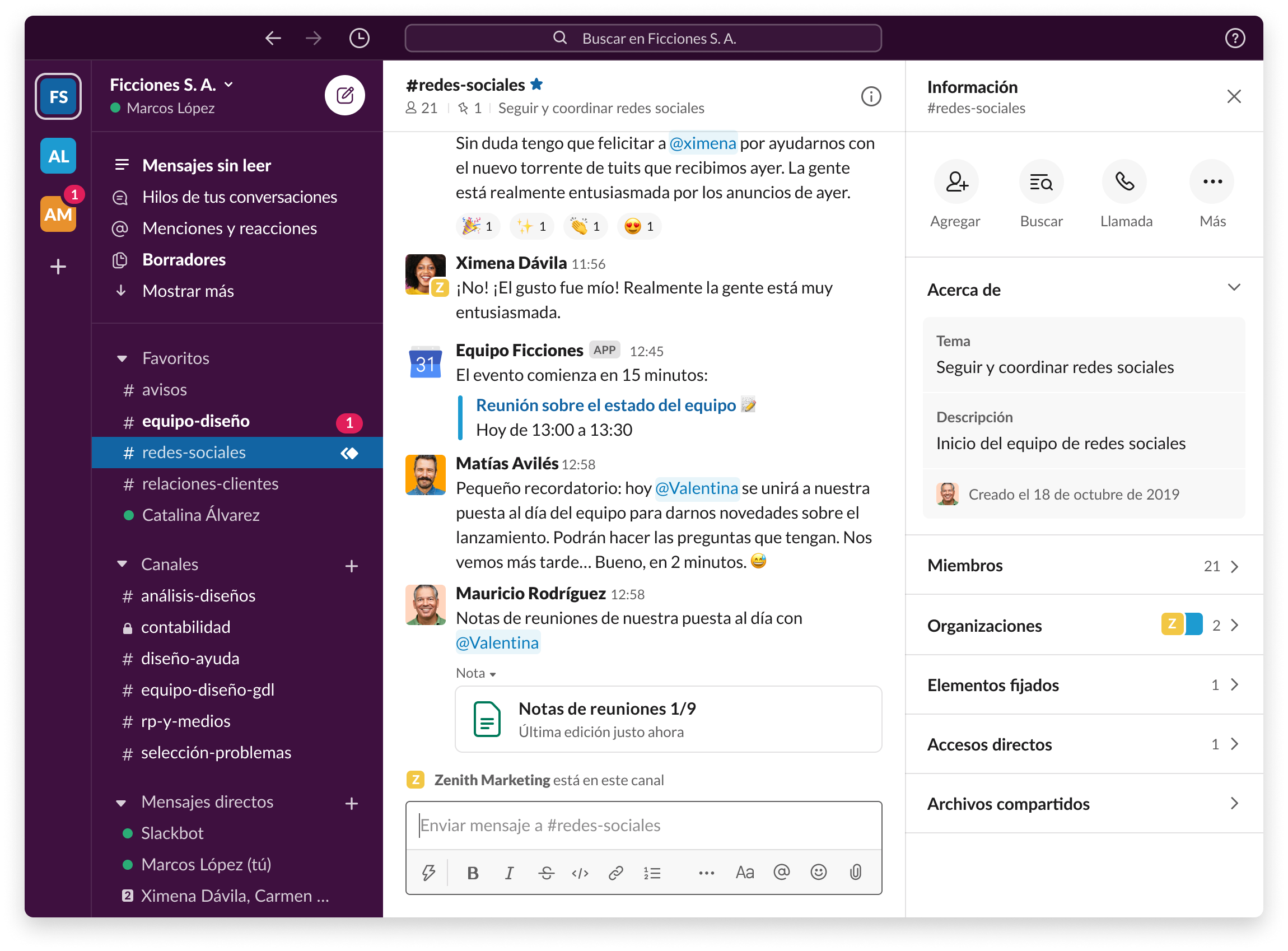
Task: React with the party popper emoji
Action: pyautogui.click(x=477, y=226)
